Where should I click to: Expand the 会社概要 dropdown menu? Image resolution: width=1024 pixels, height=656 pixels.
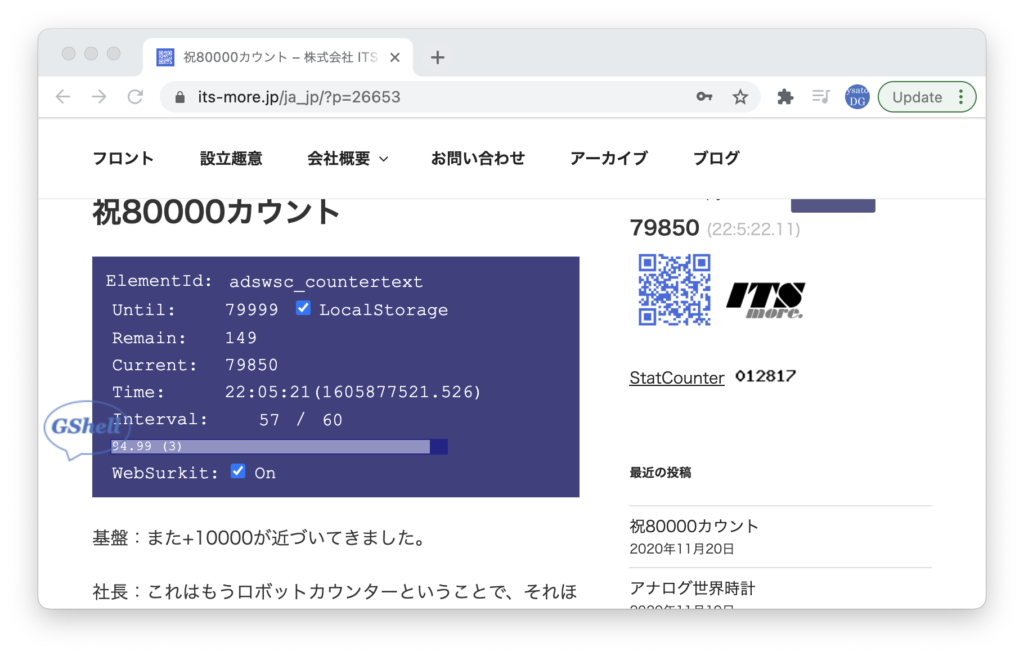(x=347, y=158)
